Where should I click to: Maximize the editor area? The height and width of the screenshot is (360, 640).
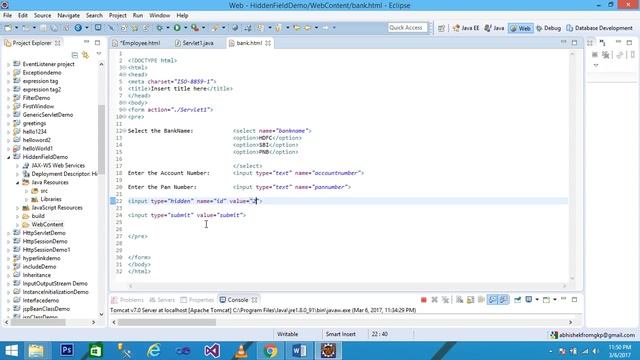click(574, 42)
